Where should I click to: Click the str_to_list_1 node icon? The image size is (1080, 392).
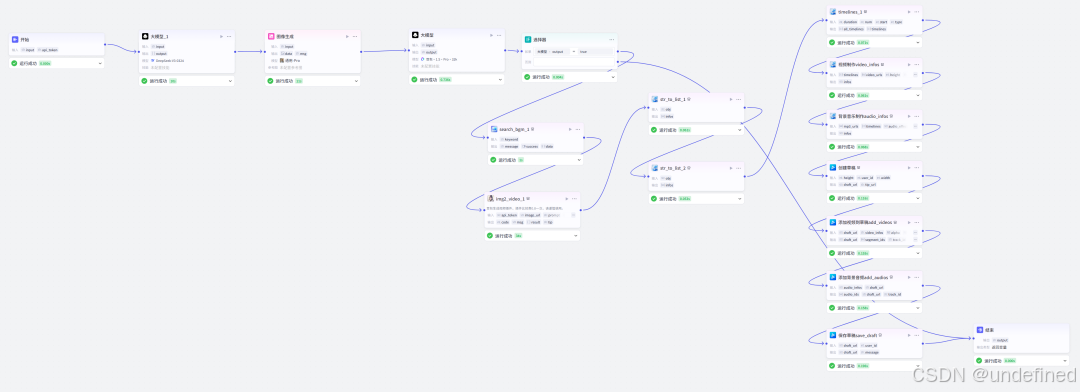(x=655, y=99)
